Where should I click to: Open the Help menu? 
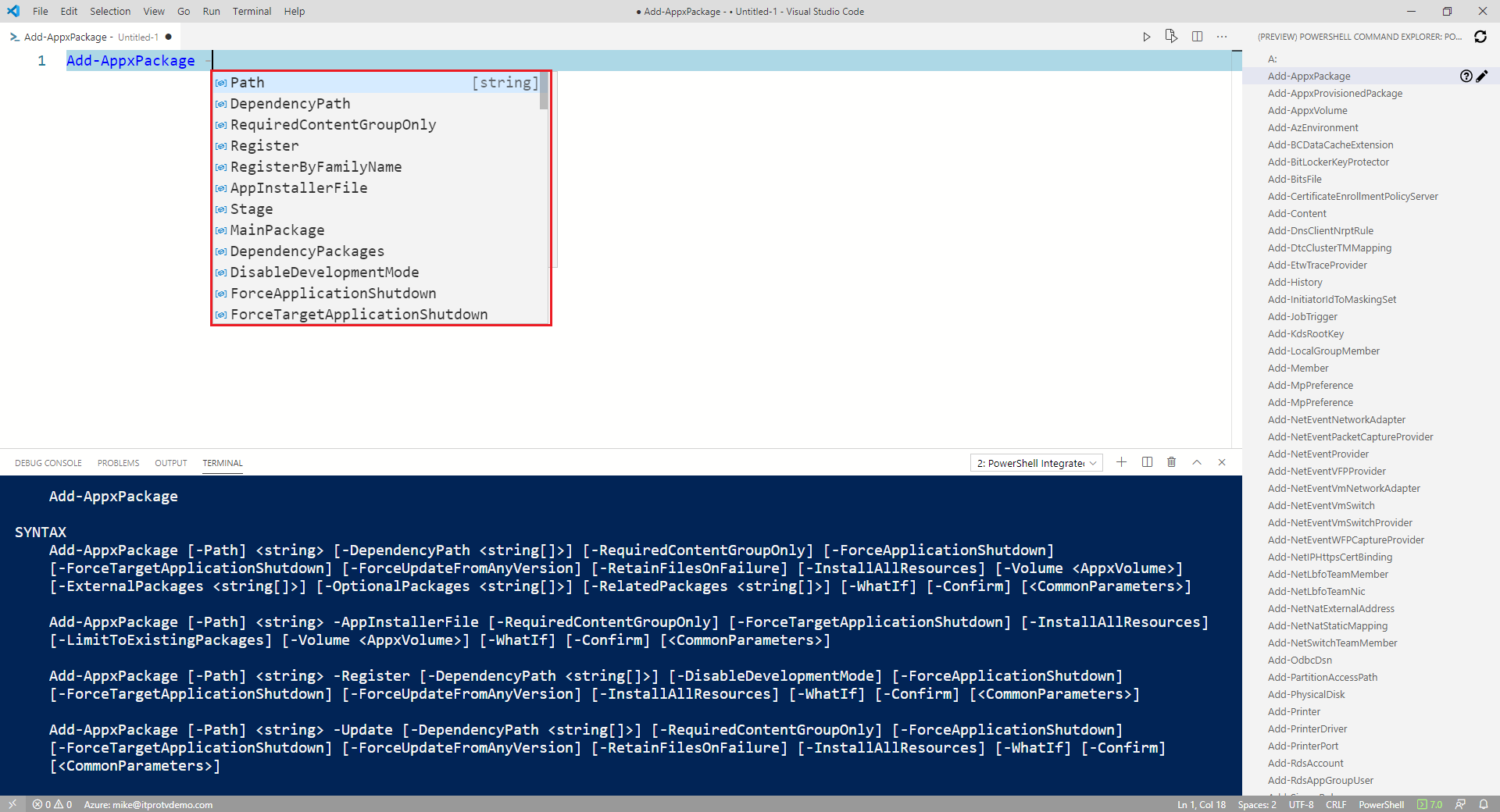[x=295, y=11]
